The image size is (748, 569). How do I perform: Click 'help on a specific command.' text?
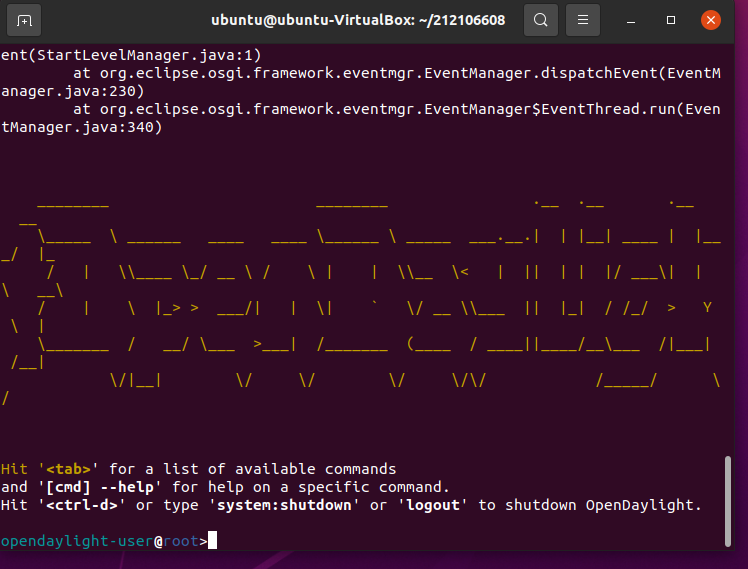click(x=329, y=487)
